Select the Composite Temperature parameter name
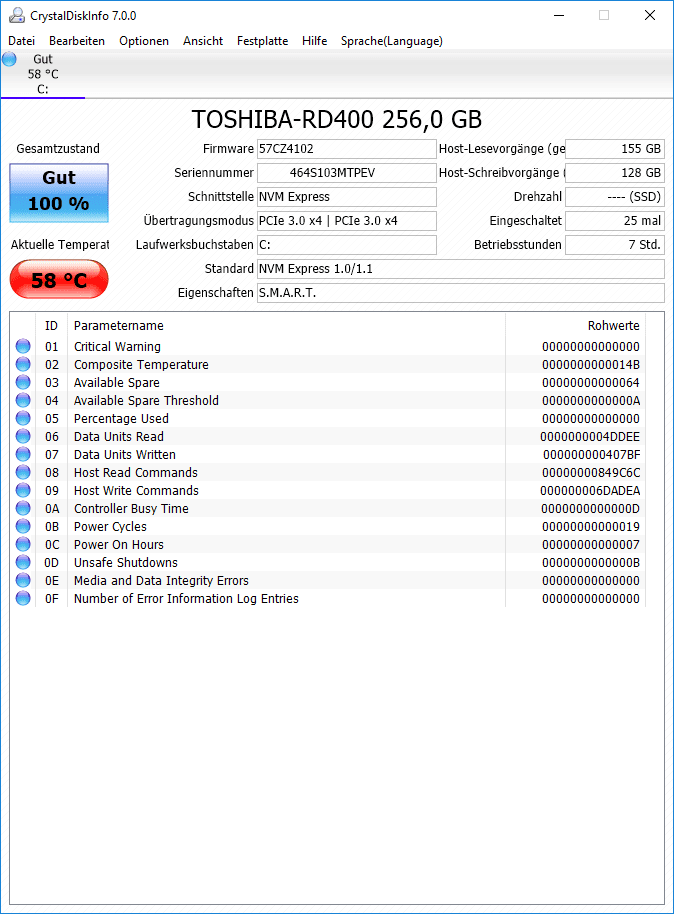The height and width of the screenshot is (914, 674). pyautogui.click(x=141, y=364)
